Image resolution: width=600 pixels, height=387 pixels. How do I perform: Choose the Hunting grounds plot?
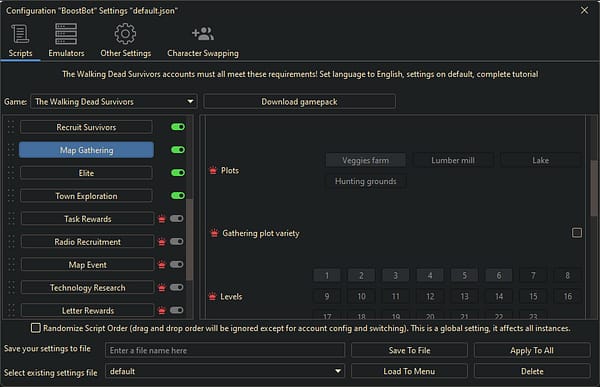click(x=365, y=181)
